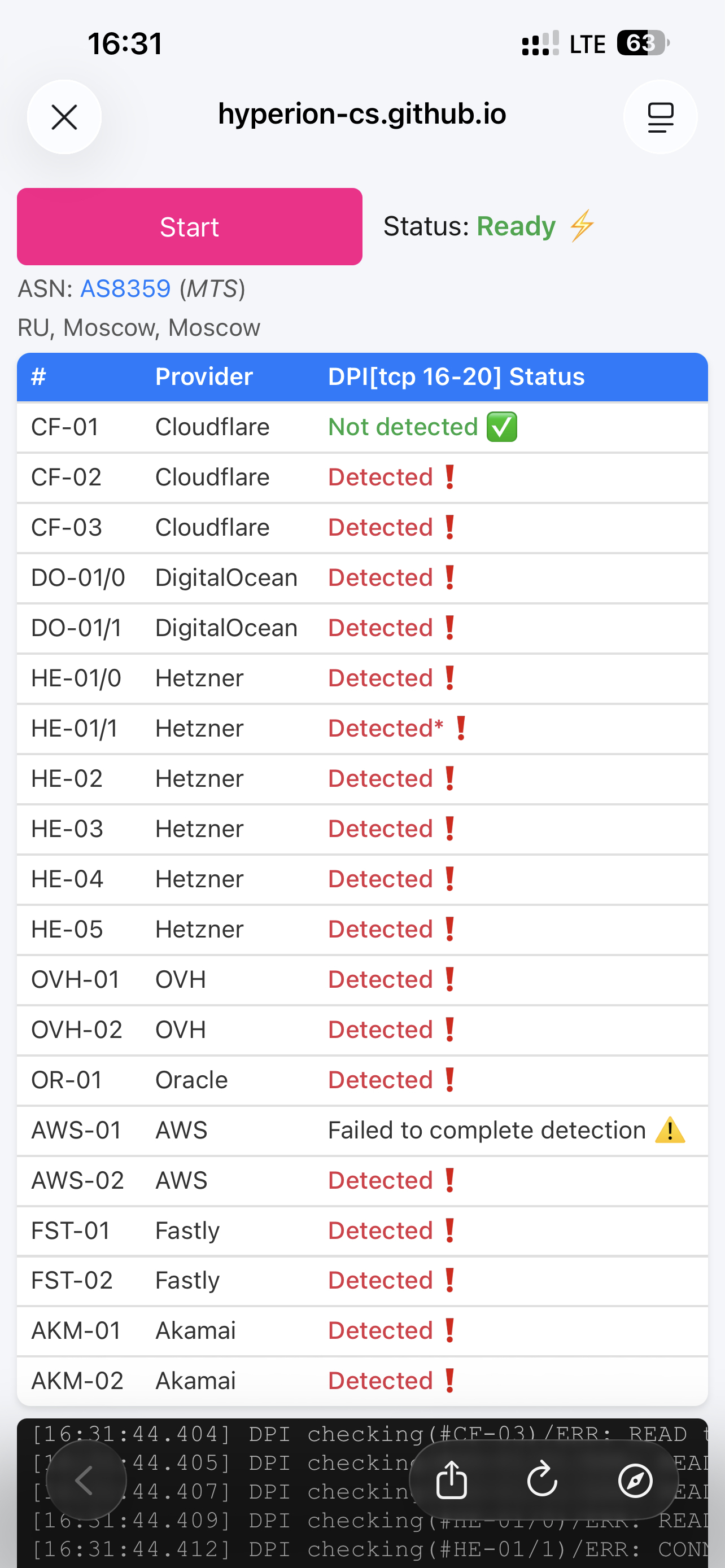Open the reader/tabs icon at top right

[x=660, y=117]
